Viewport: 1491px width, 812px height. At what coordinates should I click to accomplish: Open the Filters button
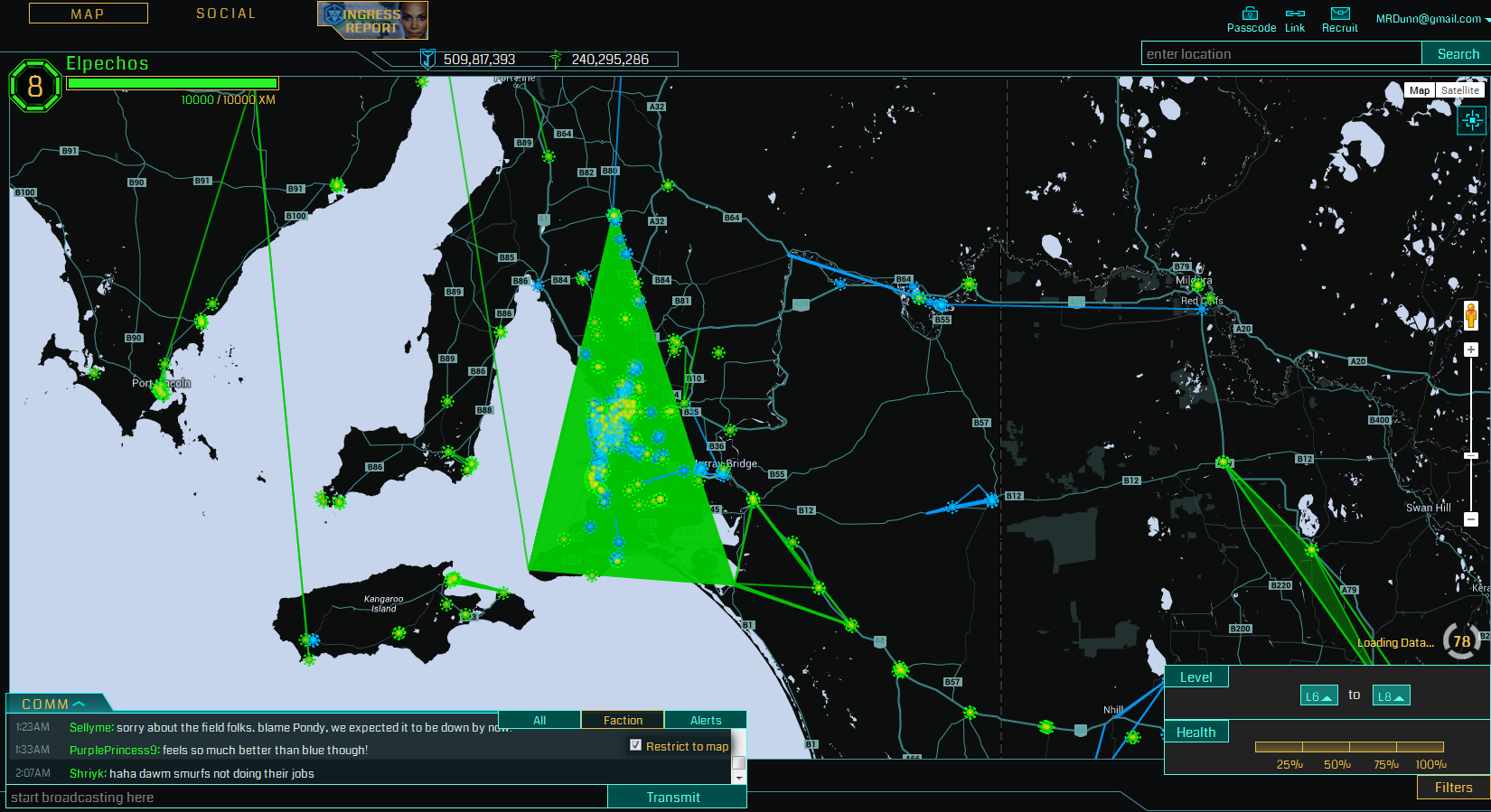click(x=1453, y=788)
